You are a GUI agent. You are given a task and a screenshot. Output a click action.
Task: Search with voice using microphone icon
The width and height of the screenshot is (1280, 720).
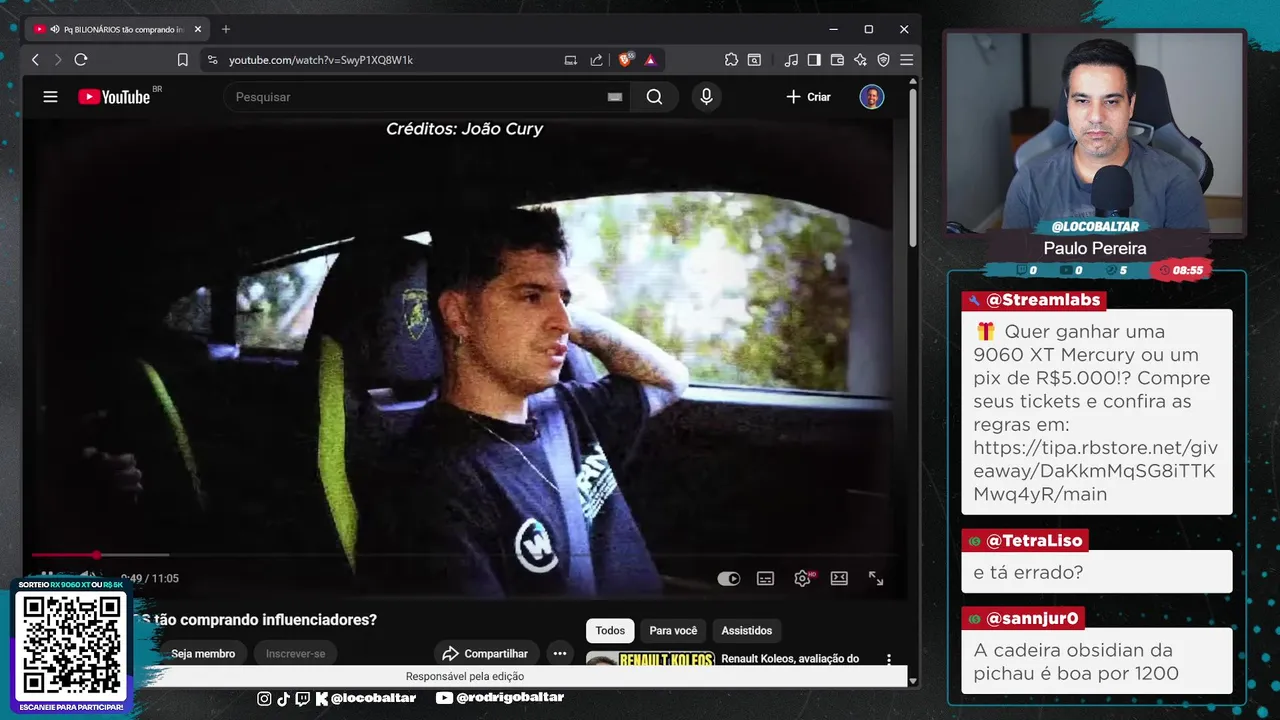tap(706, 97)
